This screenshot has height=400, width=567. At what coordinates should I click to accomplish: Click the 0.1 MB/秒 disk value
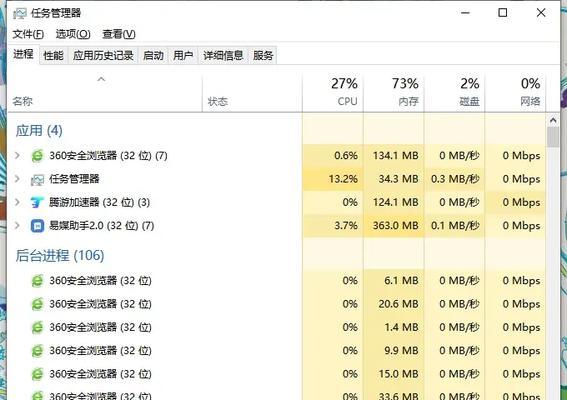pyautogui.click(x=455, y=226)
